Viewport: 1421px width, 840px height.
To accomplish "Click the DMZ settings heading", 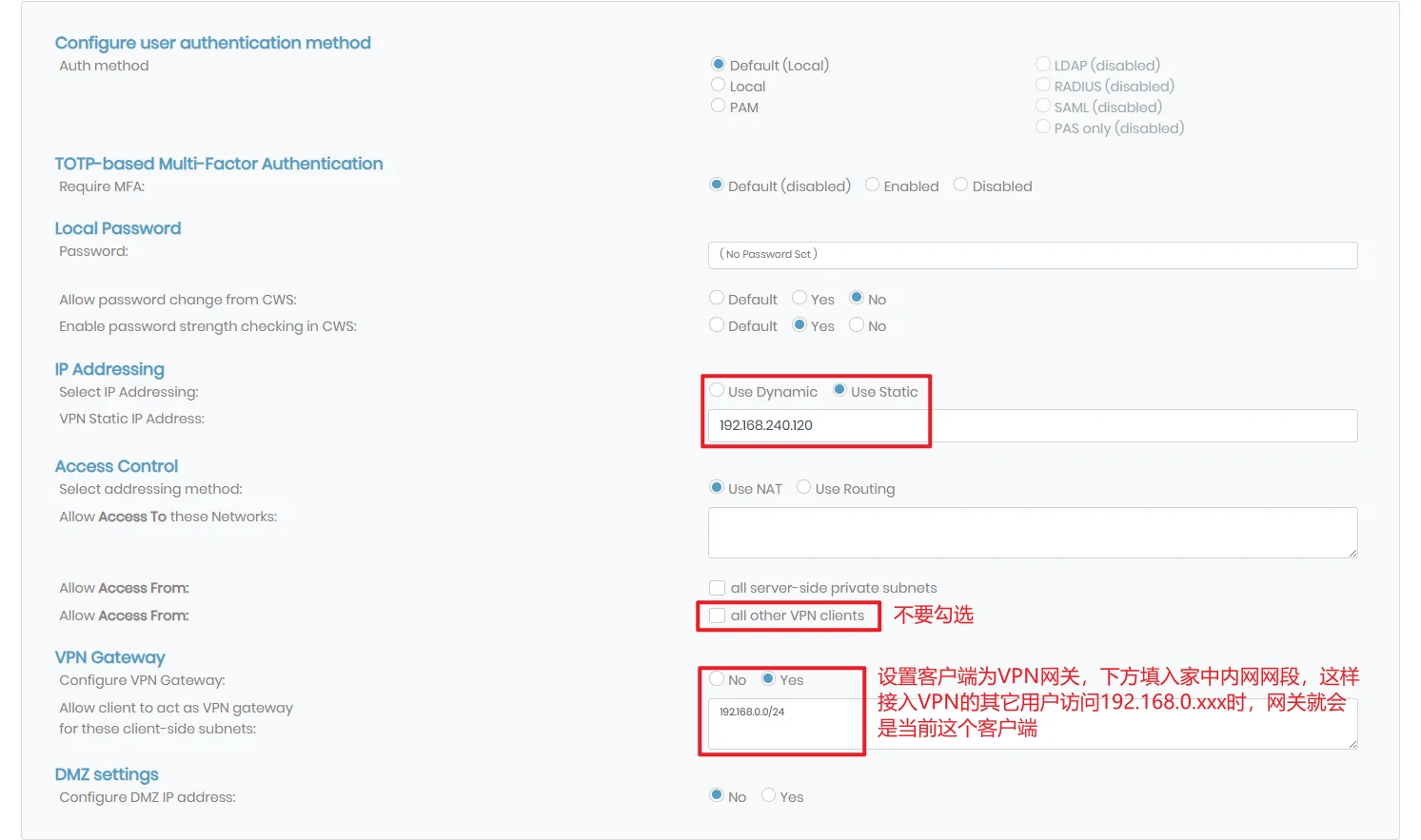I will [107, 774].
